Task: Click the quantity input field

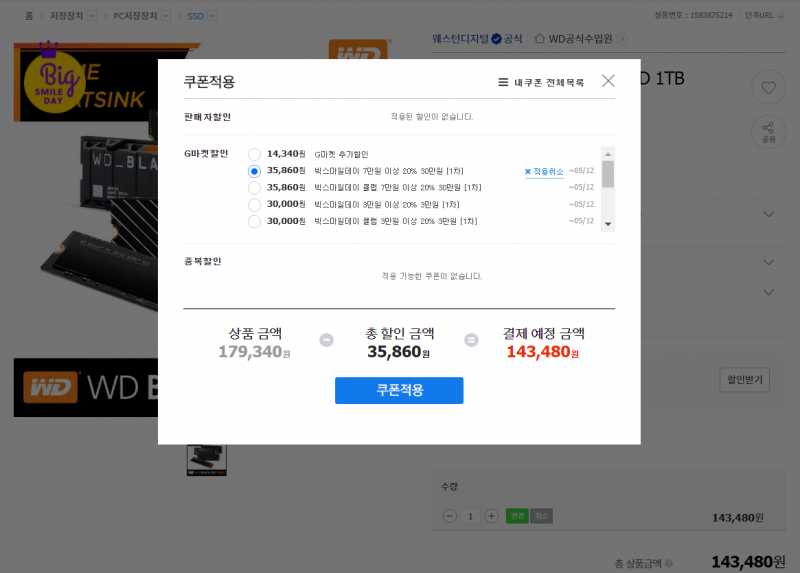Action: [x=470, y=516]
